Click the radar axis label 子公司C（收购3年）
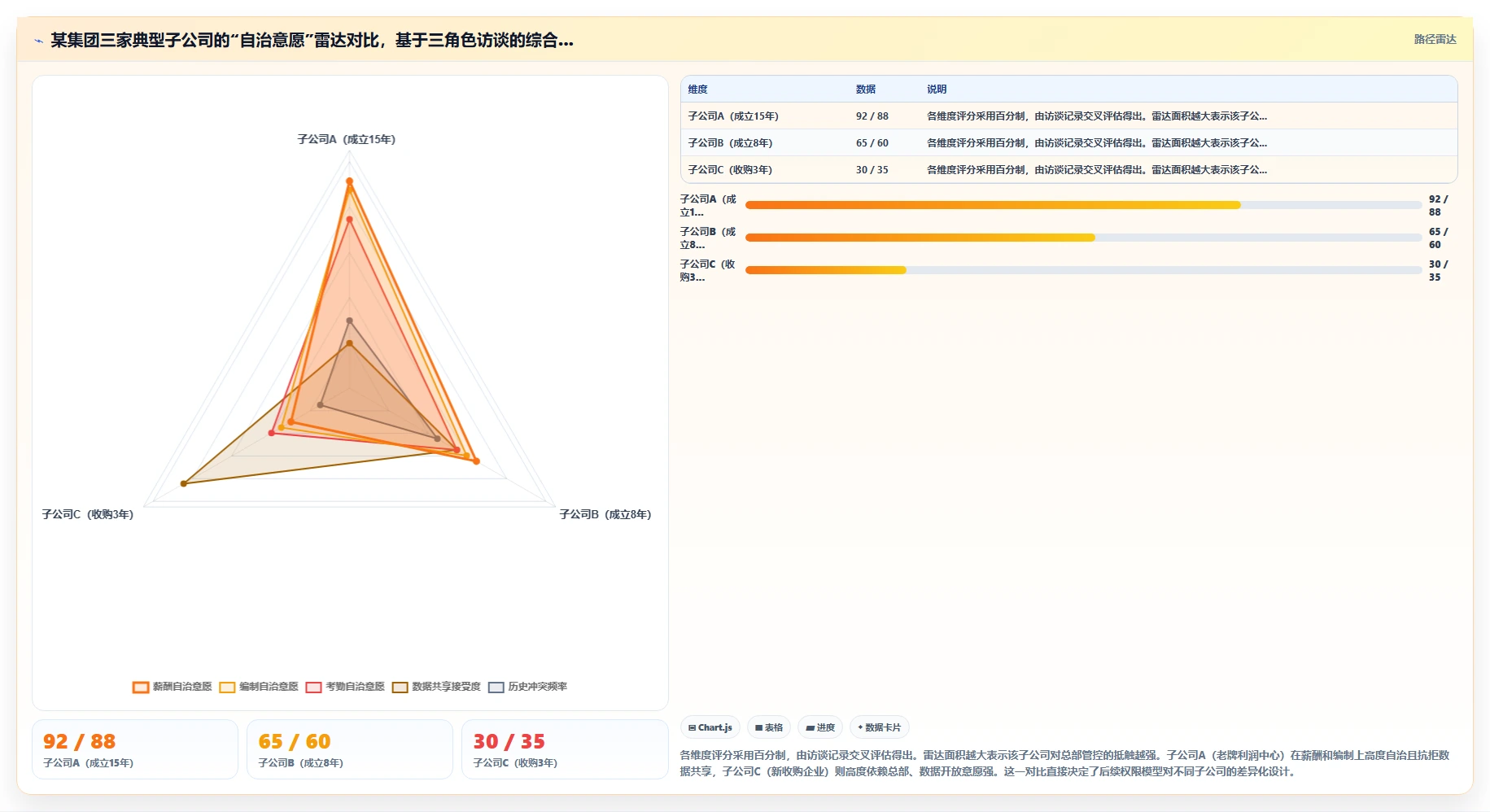 (88, 514)
